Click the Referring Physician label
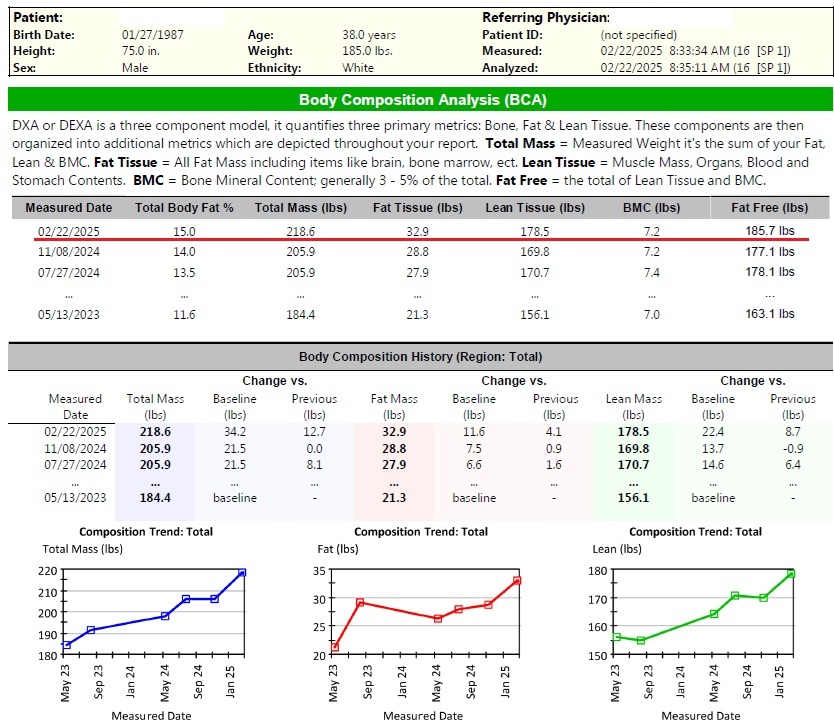834x728 pixels. click(546, 17)
